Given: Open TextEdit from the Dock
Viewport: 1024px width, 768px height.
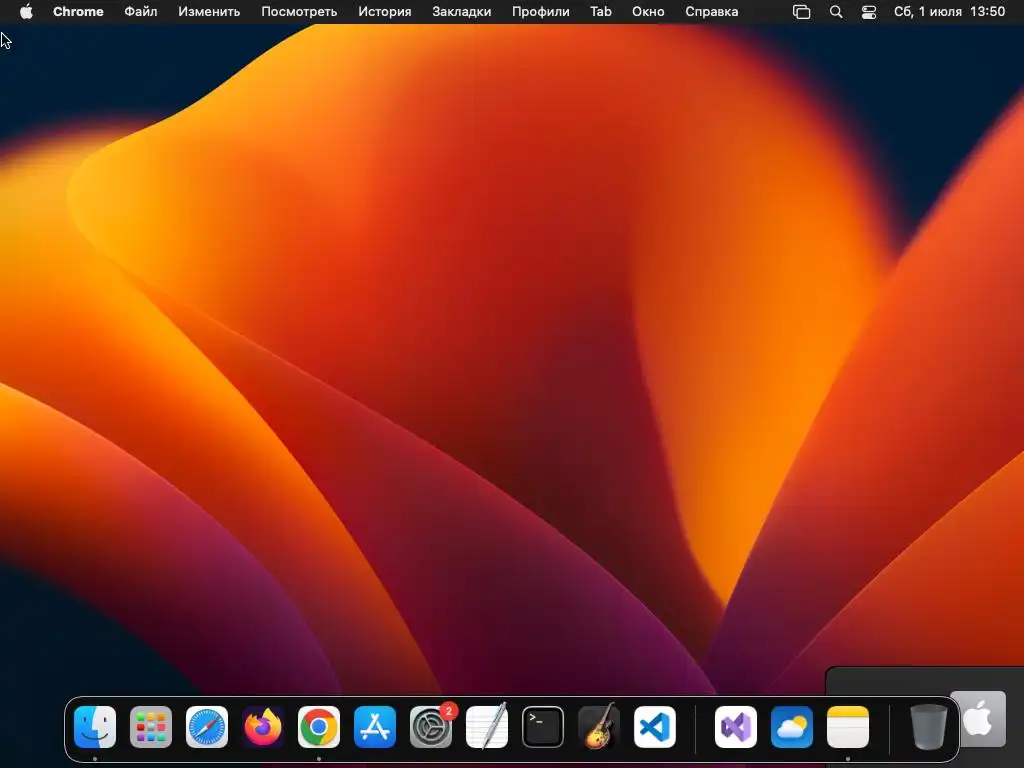Looking at the screenshot, I should (487, 726).
